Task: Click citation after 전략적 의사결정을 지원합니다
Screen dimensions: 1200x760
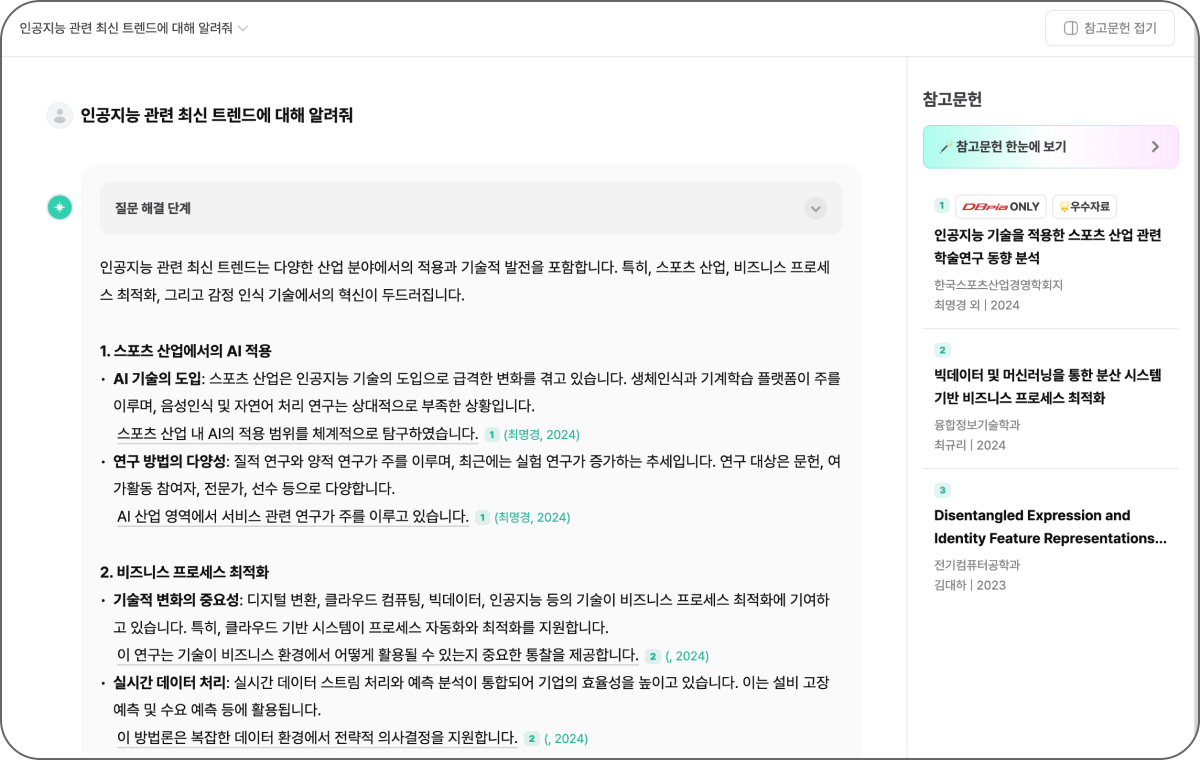Action: [x=566, y=739]
